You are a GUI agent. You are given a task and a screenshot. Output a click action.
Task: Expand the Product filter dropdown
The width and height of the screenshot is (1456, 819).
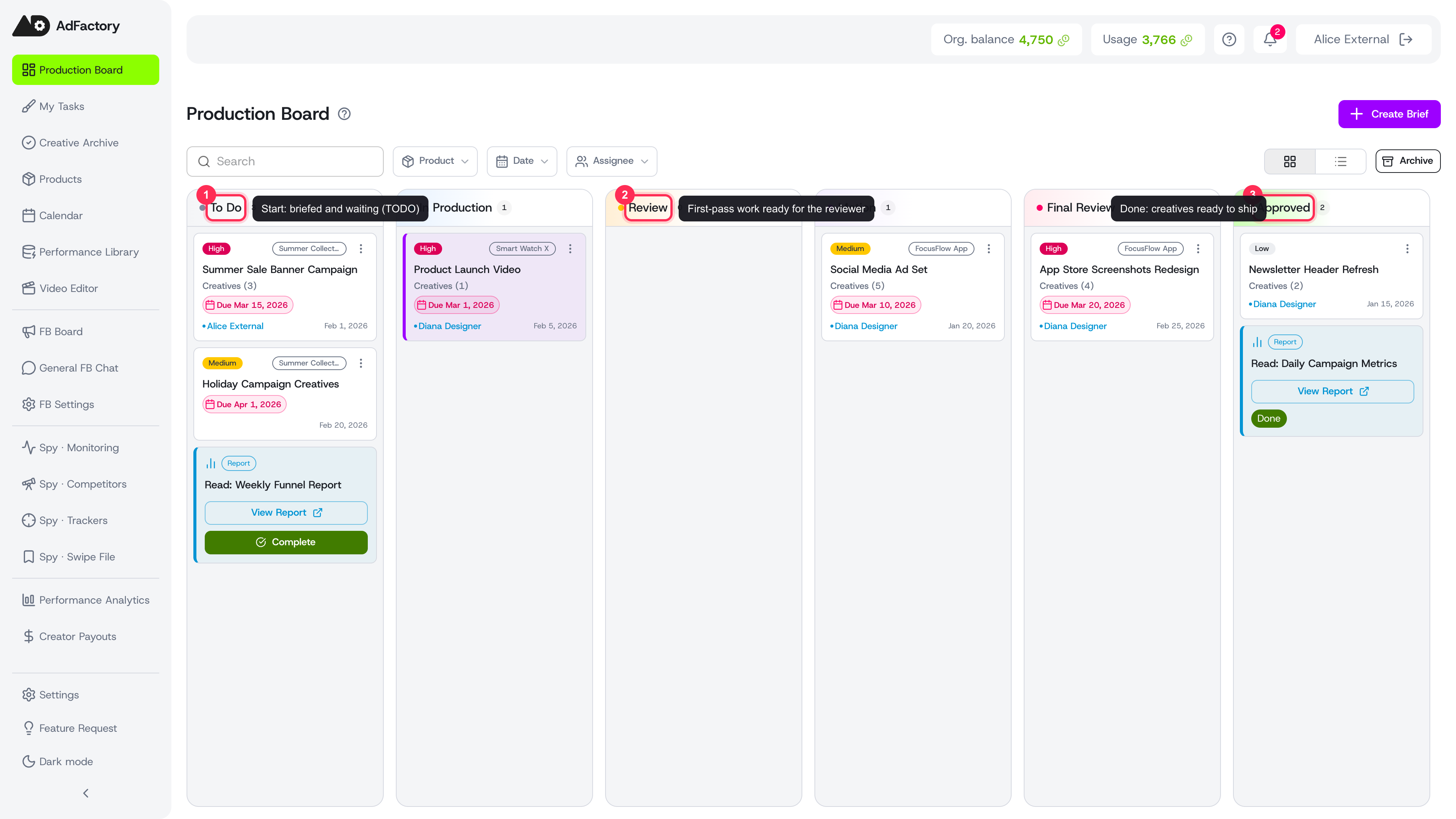click(x=435, y=161)
